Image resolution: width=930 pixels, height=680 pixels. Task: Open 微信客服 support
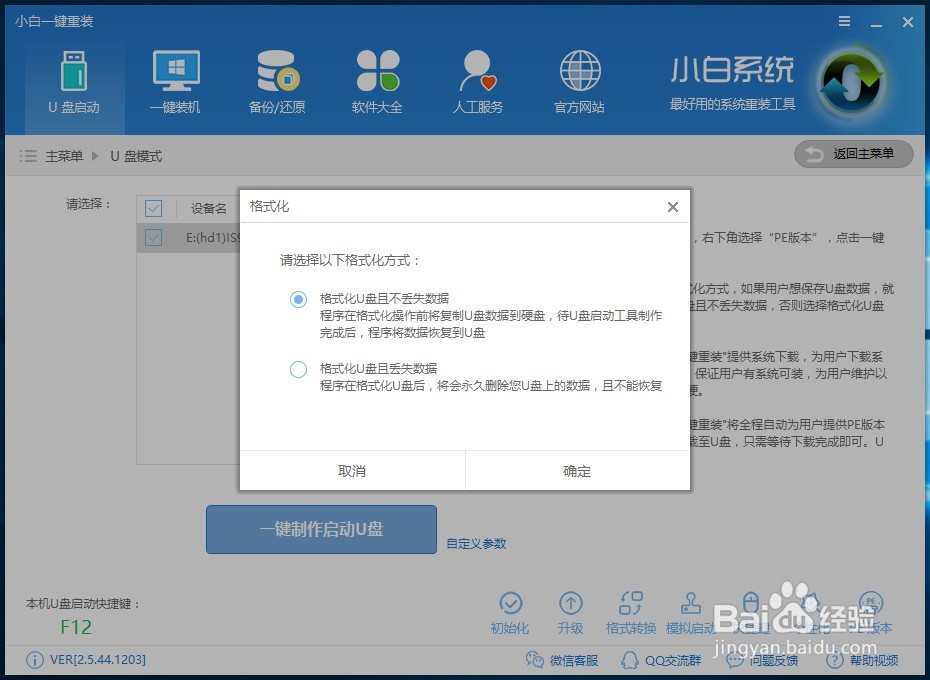point(562,660)
